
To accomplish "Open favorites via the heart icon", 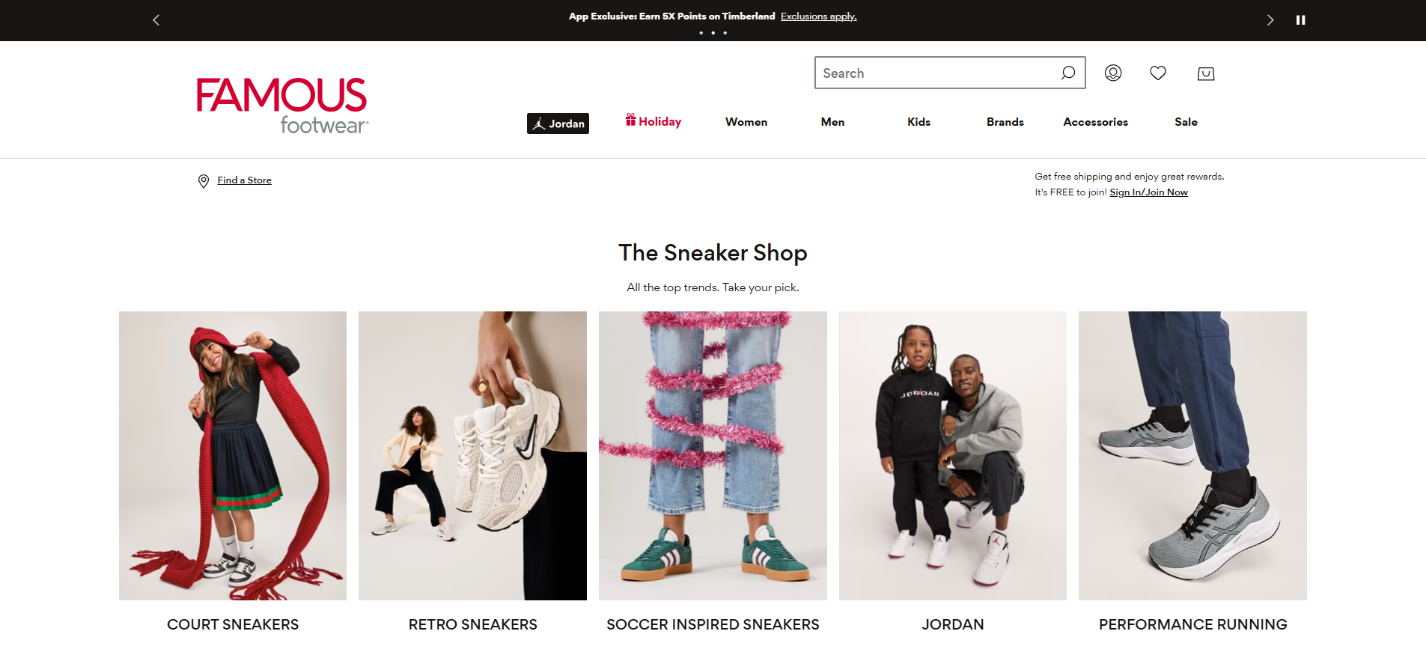I will point(1158,73).
